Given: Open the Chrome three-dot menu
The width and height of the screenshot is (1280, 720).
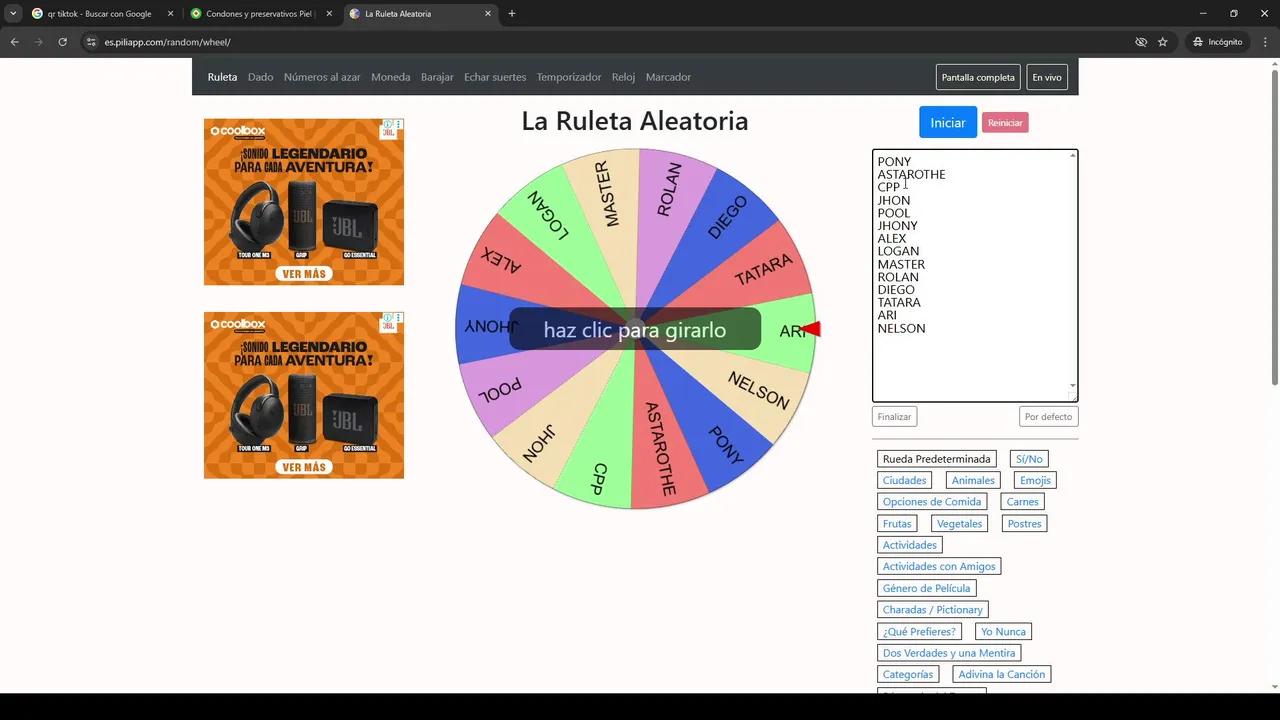Looking at the screenshot, I should tap(1265, 42).
